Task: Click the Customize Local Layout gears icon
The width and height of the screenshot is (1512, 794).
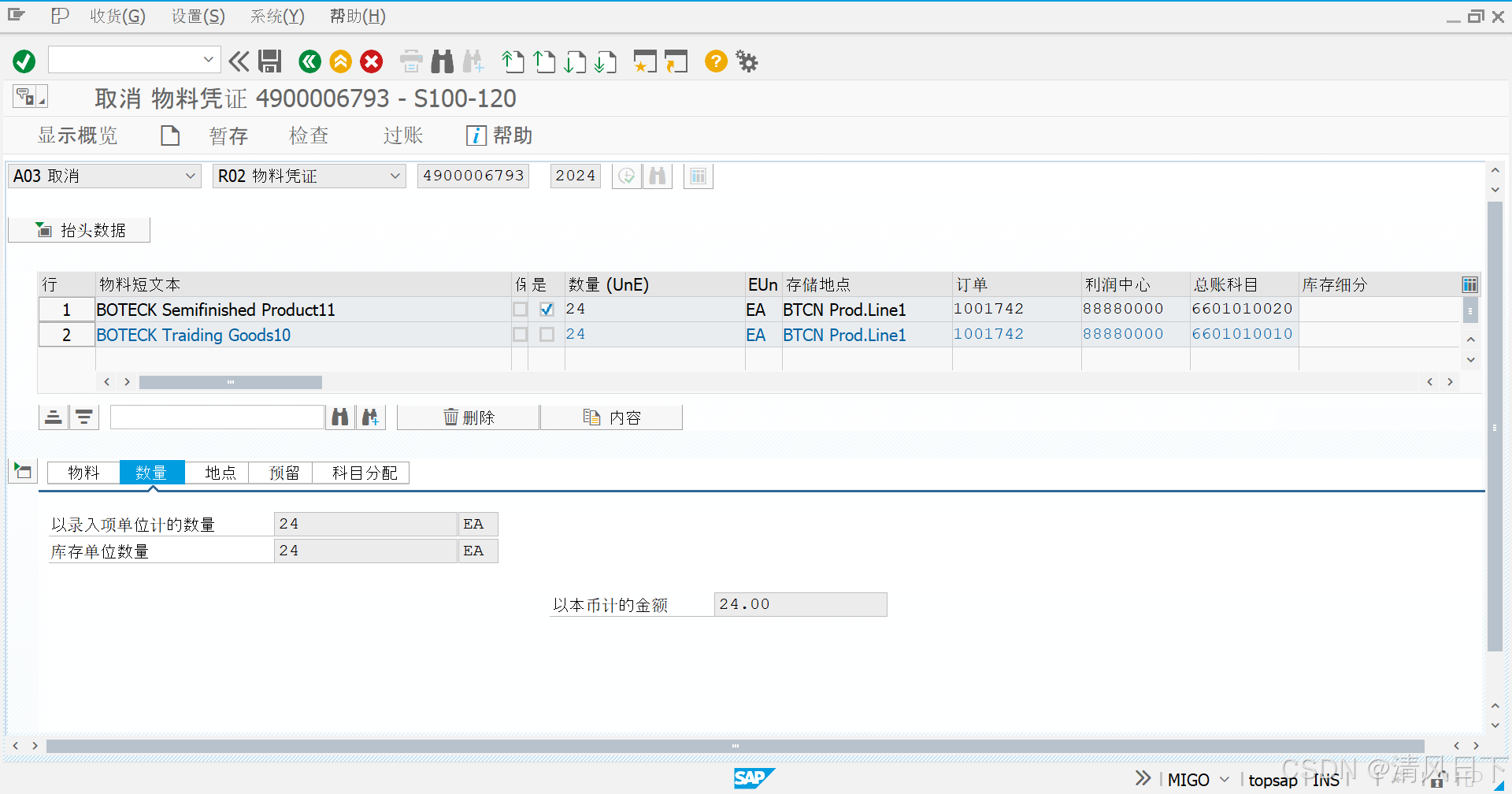Action: (x=747, y=61)
